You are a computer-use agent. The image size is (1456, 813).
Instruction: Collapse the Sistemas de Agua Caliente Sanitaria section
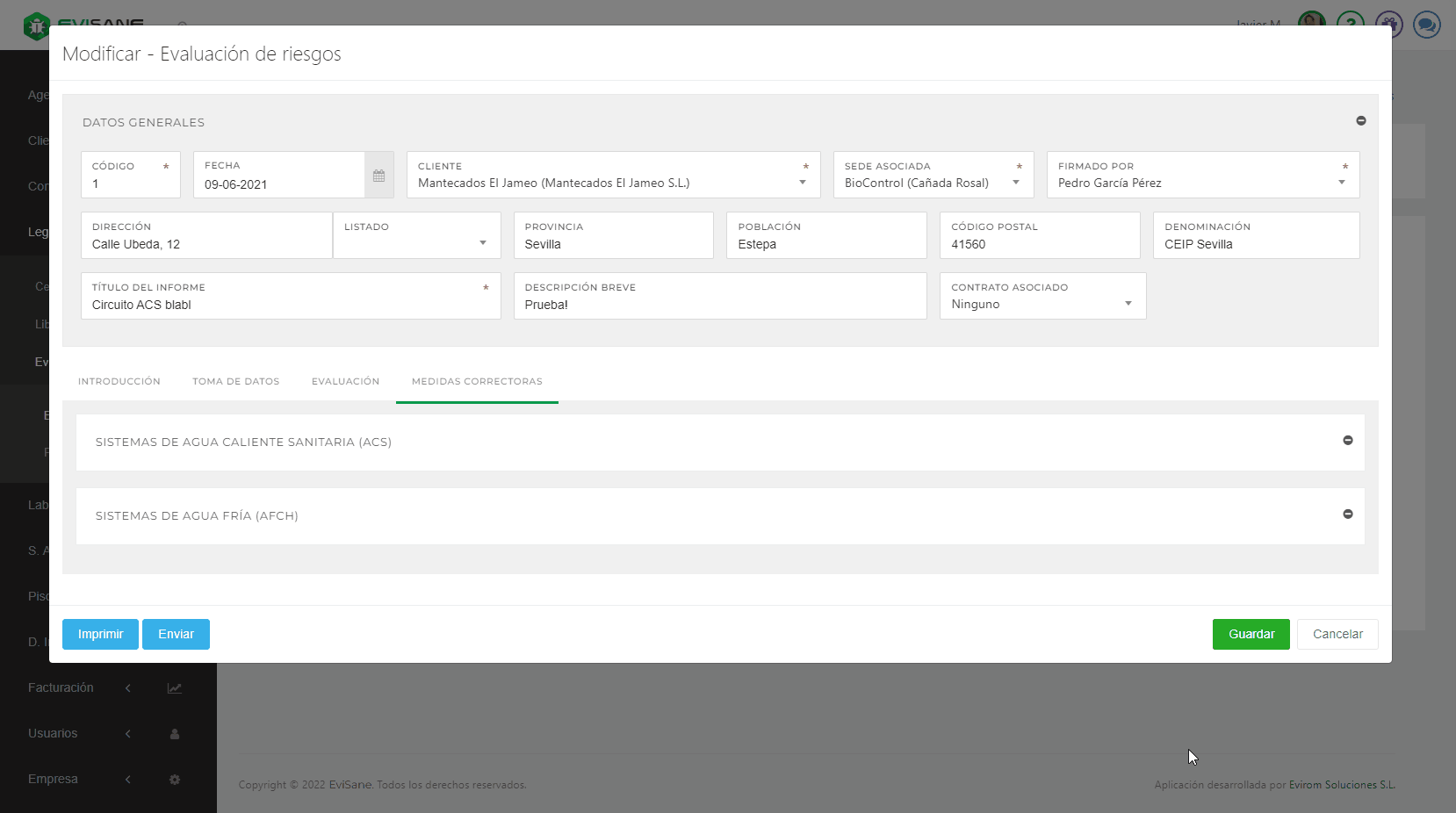pyautogui.click(x=1347, y=441)
